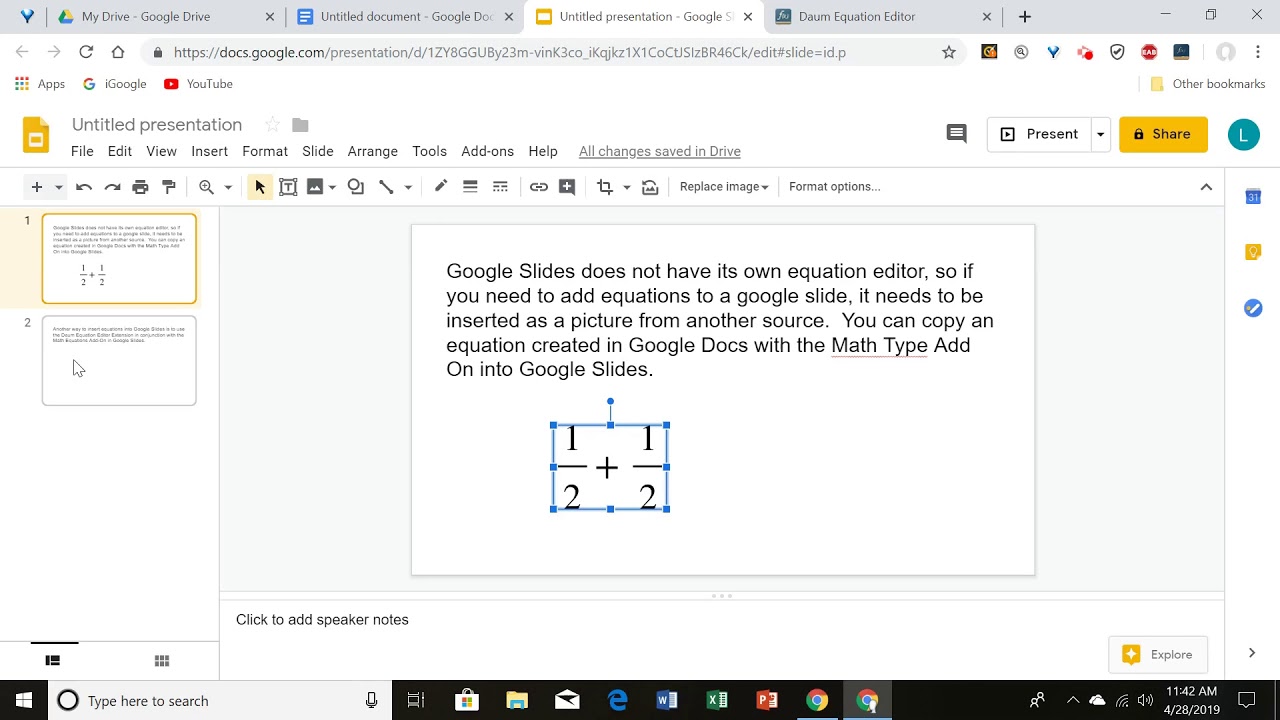Open the Present options dropdown arrow
The width and height of the screenshot is (1280, 720).
(1100, 134)
